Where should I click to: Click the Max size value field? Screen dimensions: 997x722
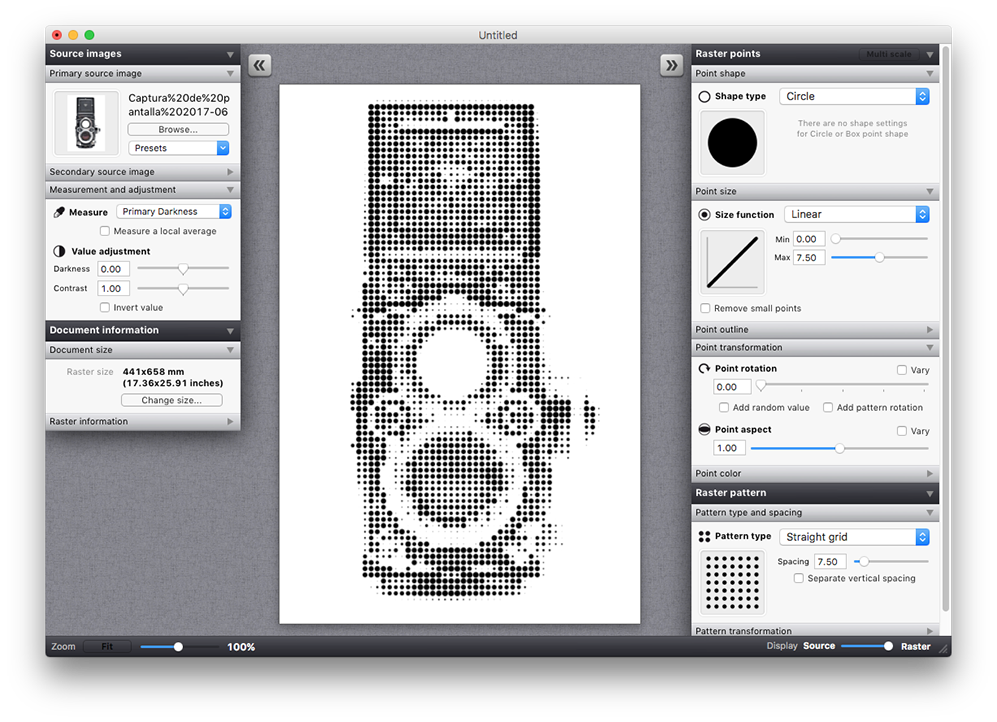(x=809, y=258)
